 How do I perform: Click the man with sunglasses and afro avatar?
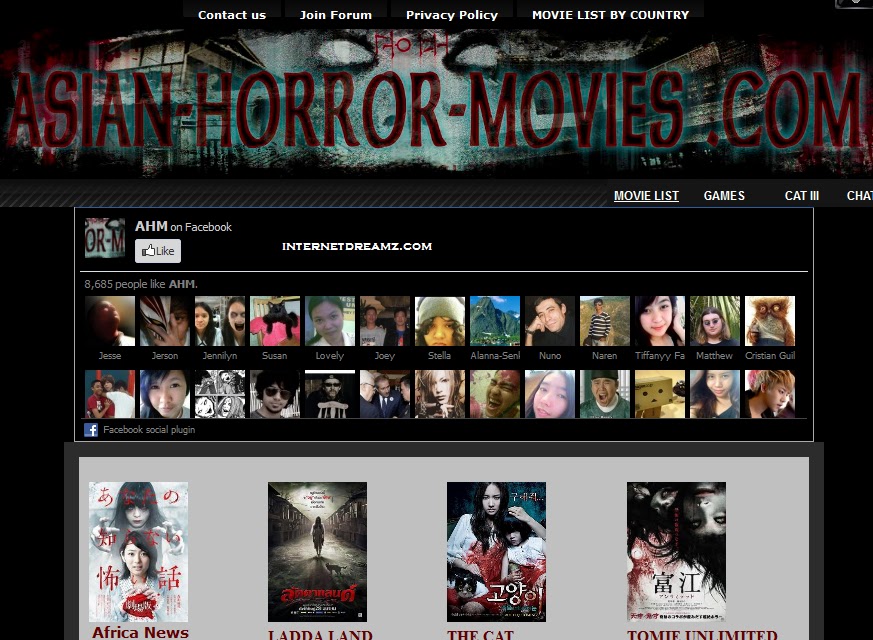[275, 394]
